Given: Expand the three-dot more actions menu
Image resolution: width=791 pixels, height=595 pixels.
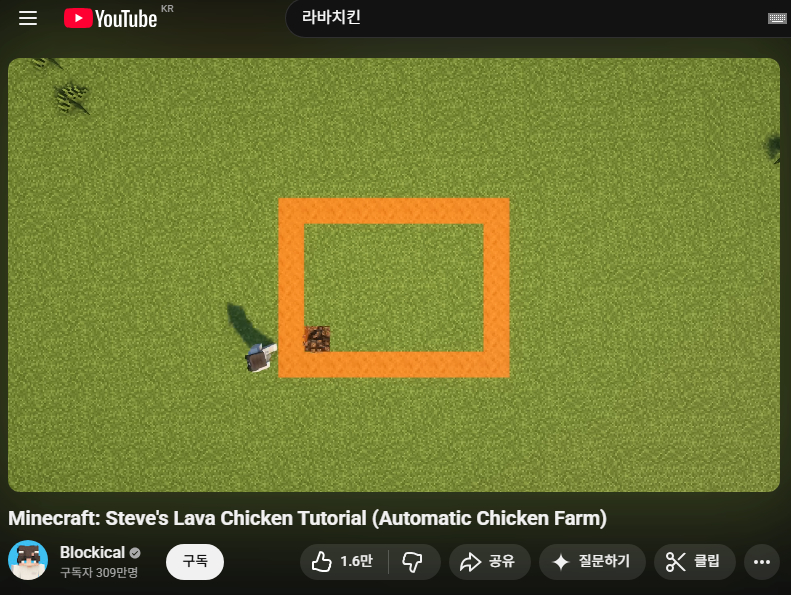Looking at the screenshot, I should pyautogui.click(x=762, y=562).
